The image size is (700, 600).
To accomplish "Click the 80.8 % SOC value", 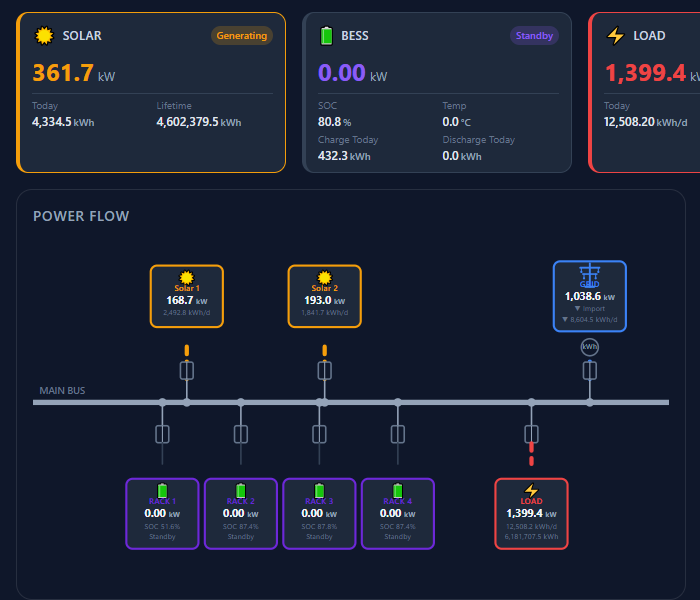I will (334, 122).
